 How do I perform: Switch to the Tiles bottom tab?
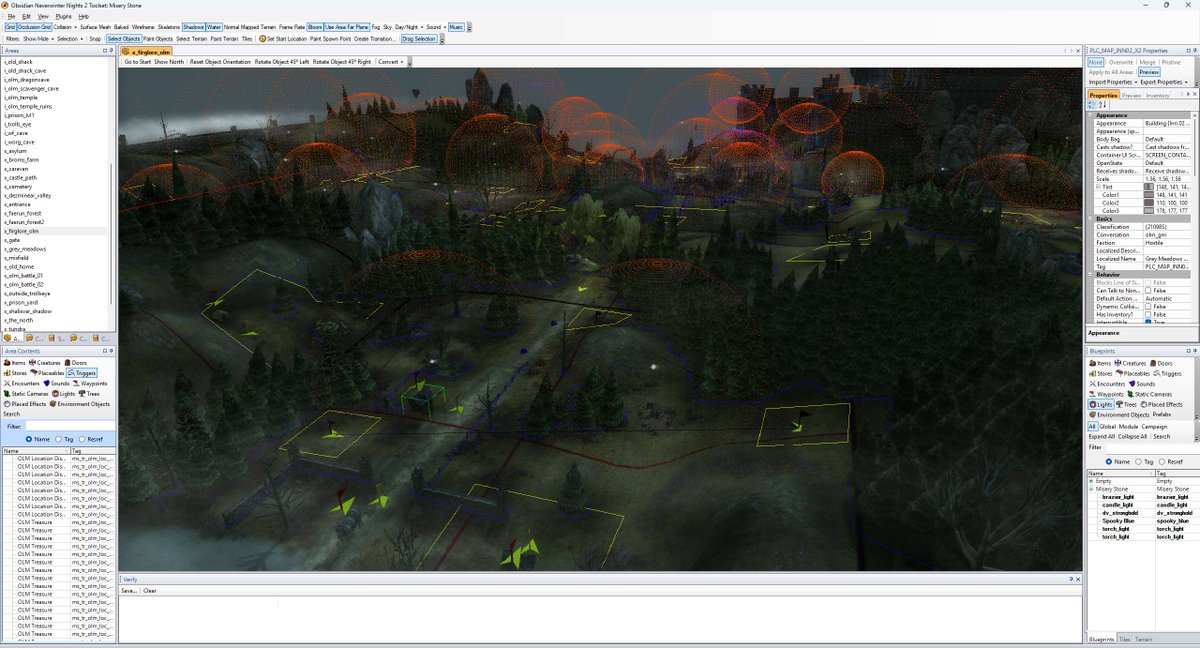(1124, 638)
